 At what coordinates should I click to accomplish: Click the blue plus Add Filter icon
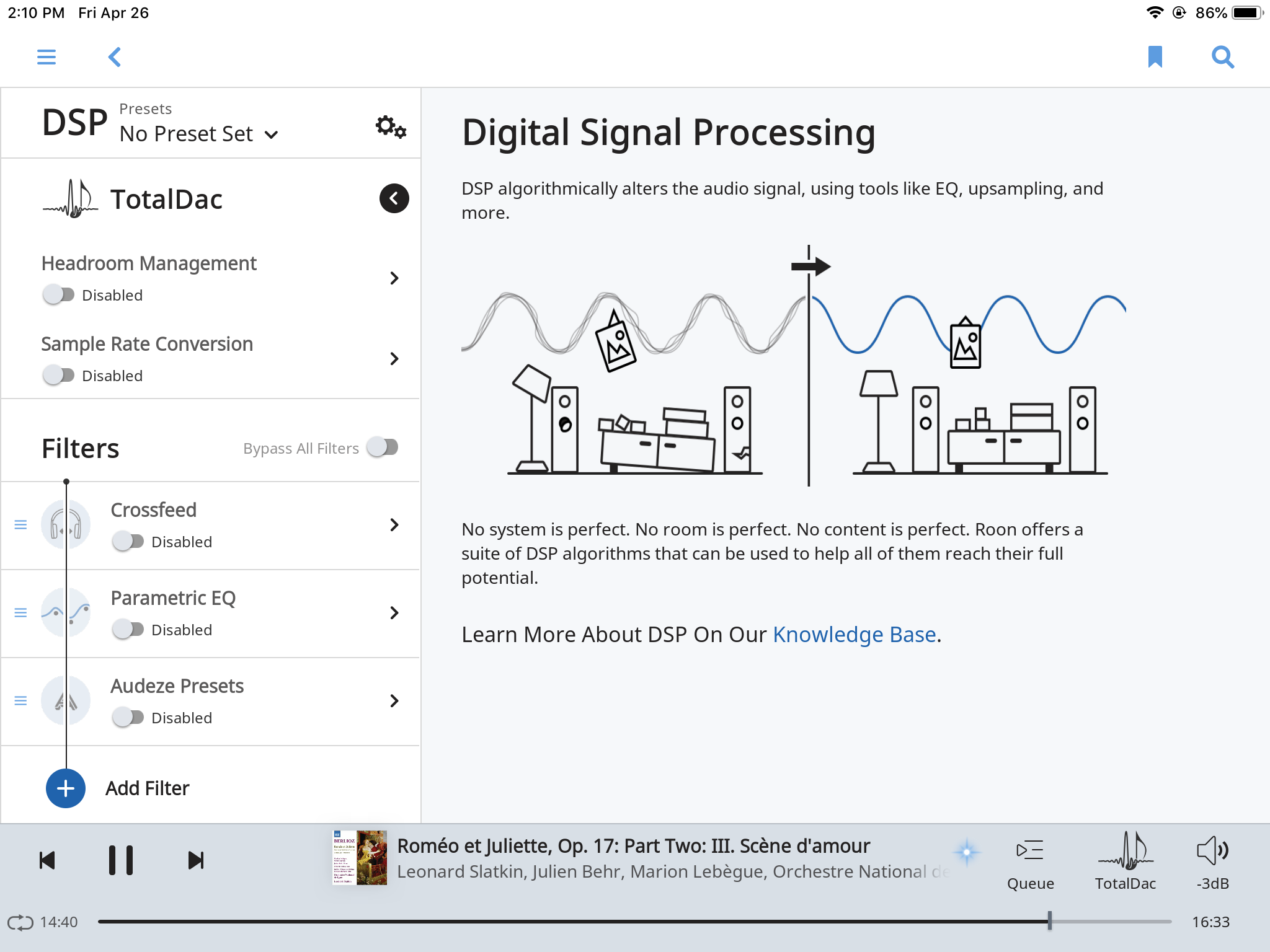[x=66, y=788]
